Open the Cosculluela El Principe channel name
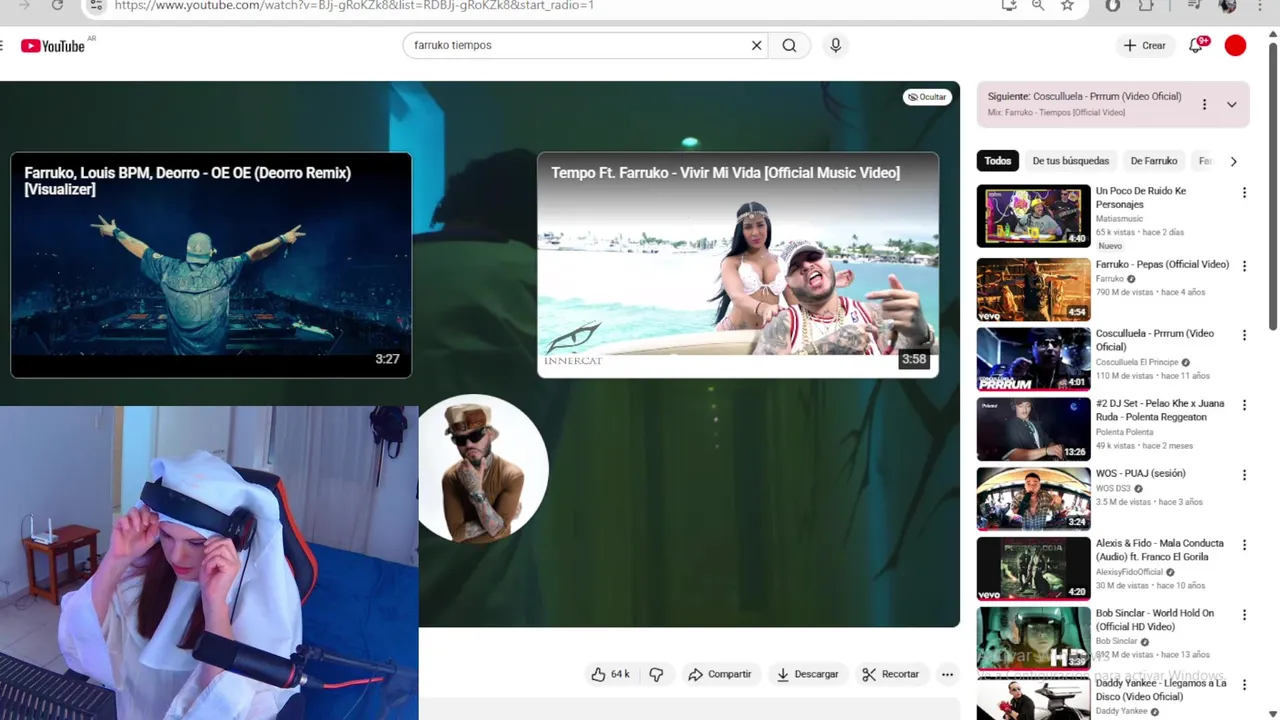The width and height of the screenshot is (1280, 720). point(1137,362)
